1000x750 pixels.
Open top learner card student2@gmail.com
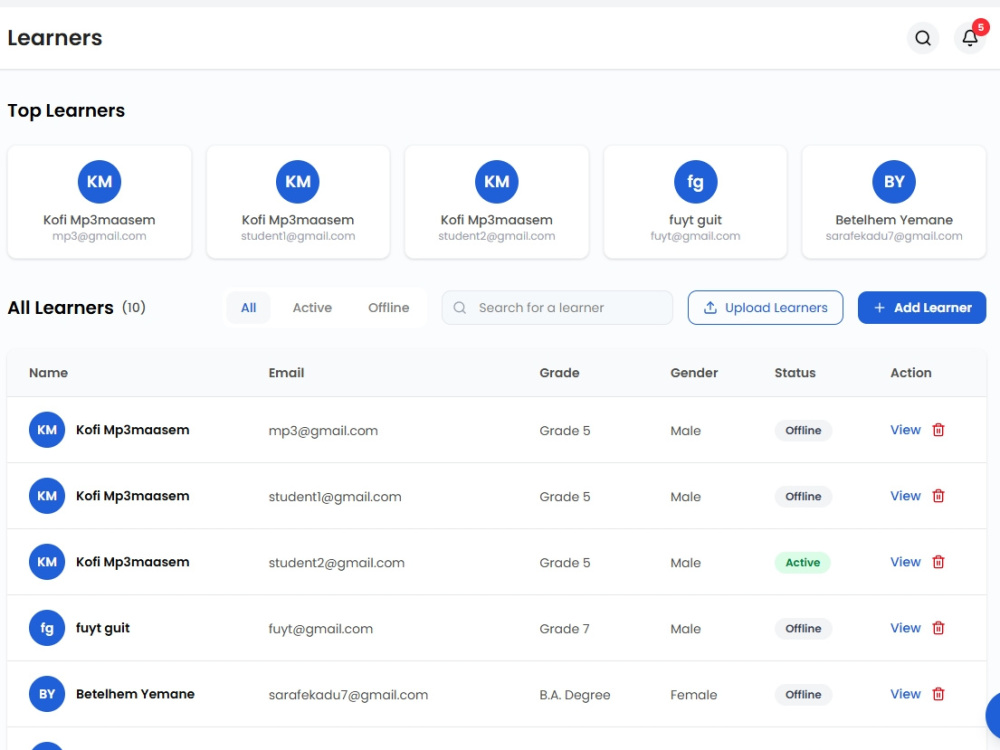pos(497,202)
